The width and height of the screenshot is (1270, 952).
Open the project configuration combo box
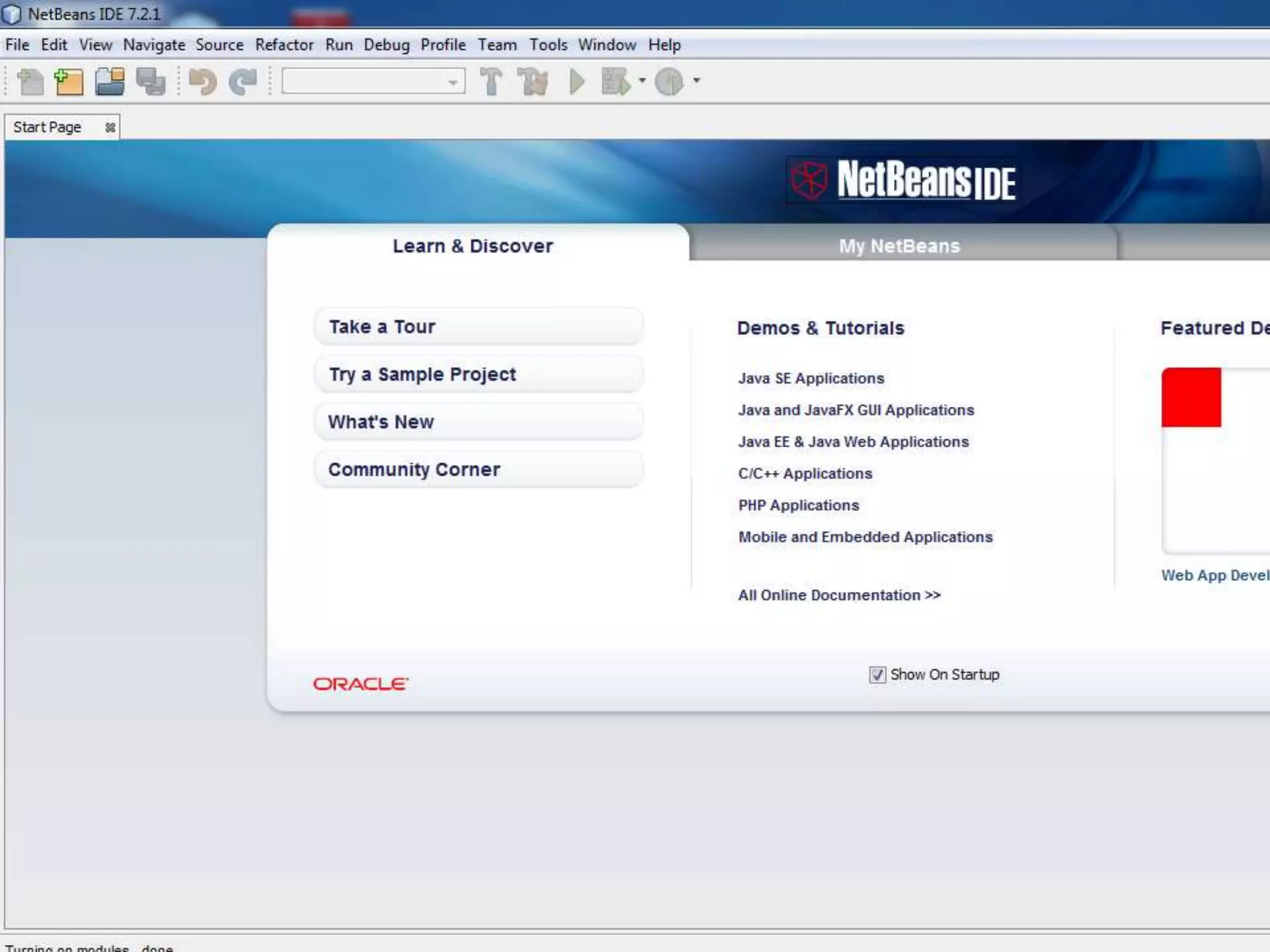(x=373, y=81)
